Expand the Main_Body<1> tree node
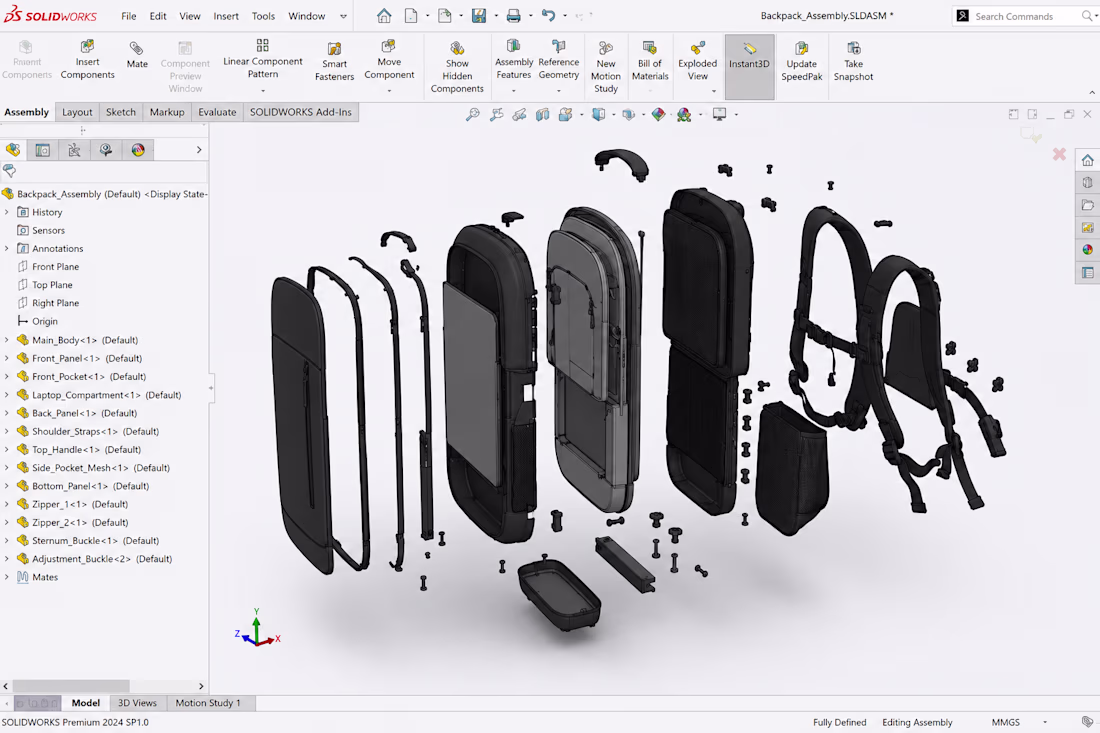Viewport: 1100px width, 733px height. [7, 340]
